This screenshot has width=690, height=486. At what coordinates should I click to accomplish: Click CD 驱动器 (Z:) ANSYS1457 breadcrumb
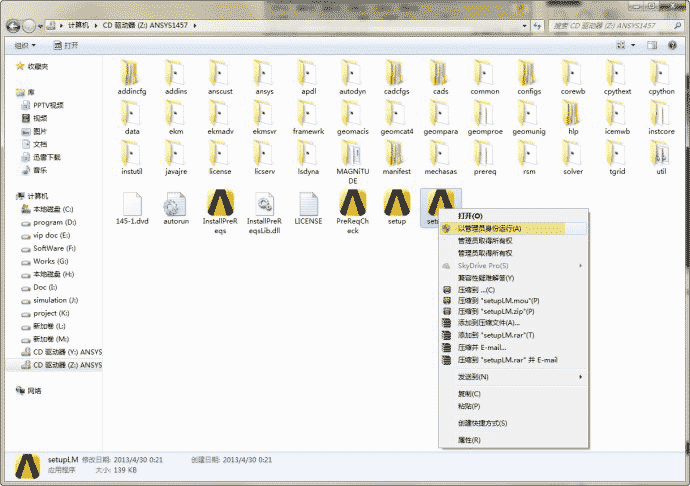(145, 26)
